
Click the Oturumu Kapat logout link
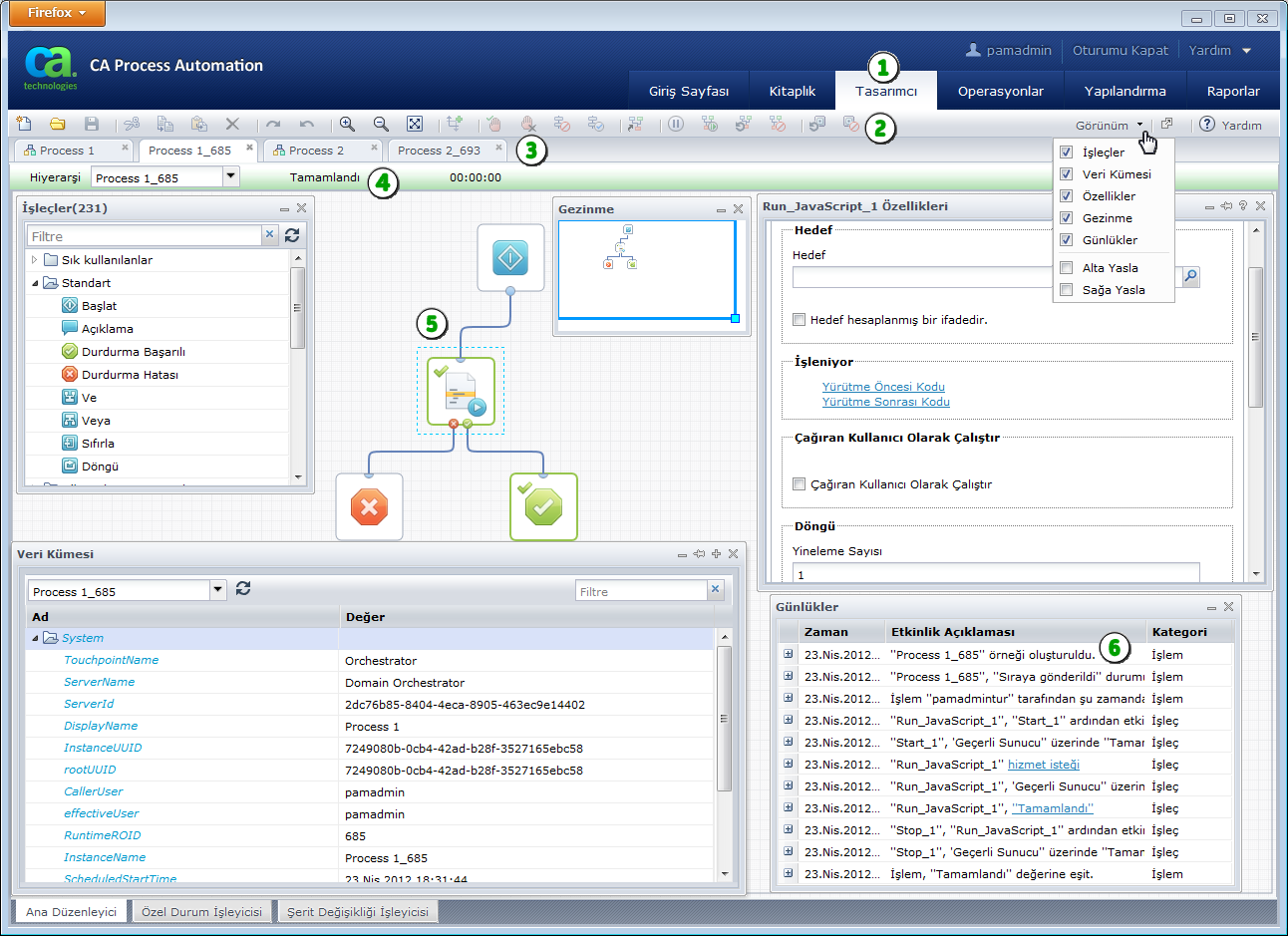tap(1120, 50)
